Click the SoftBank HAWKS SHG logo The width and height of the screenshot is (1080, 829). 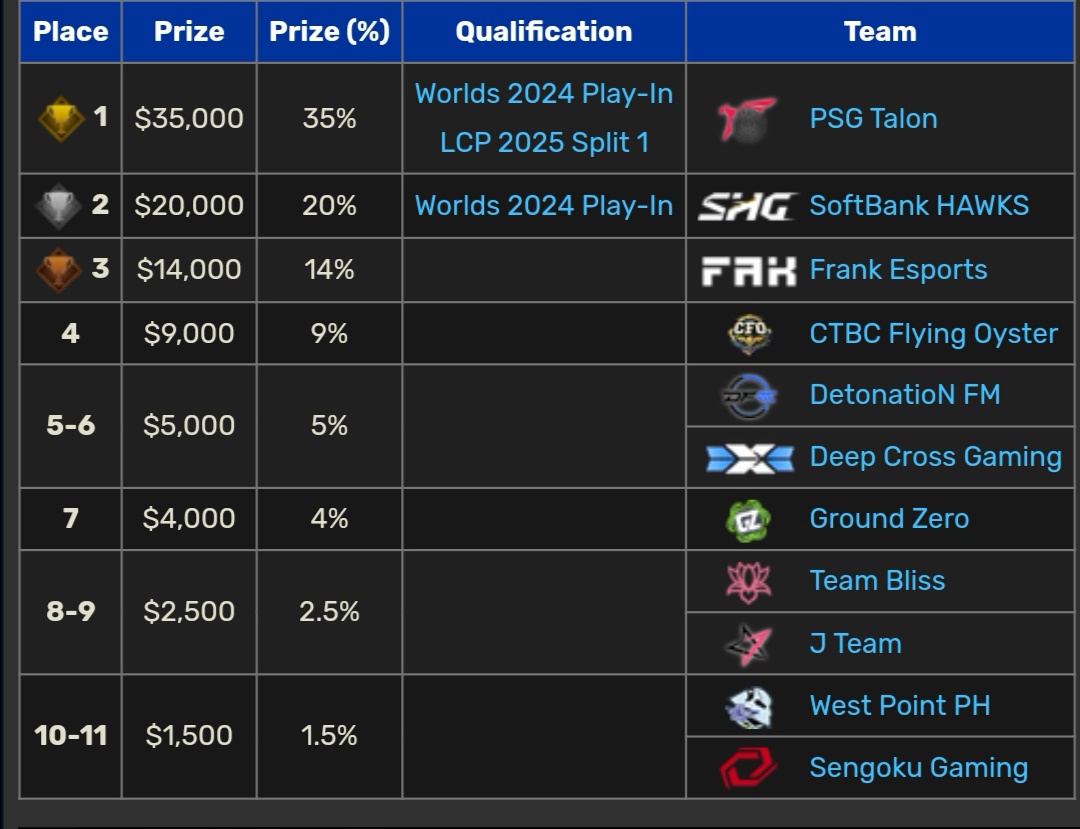pos(747,206)
